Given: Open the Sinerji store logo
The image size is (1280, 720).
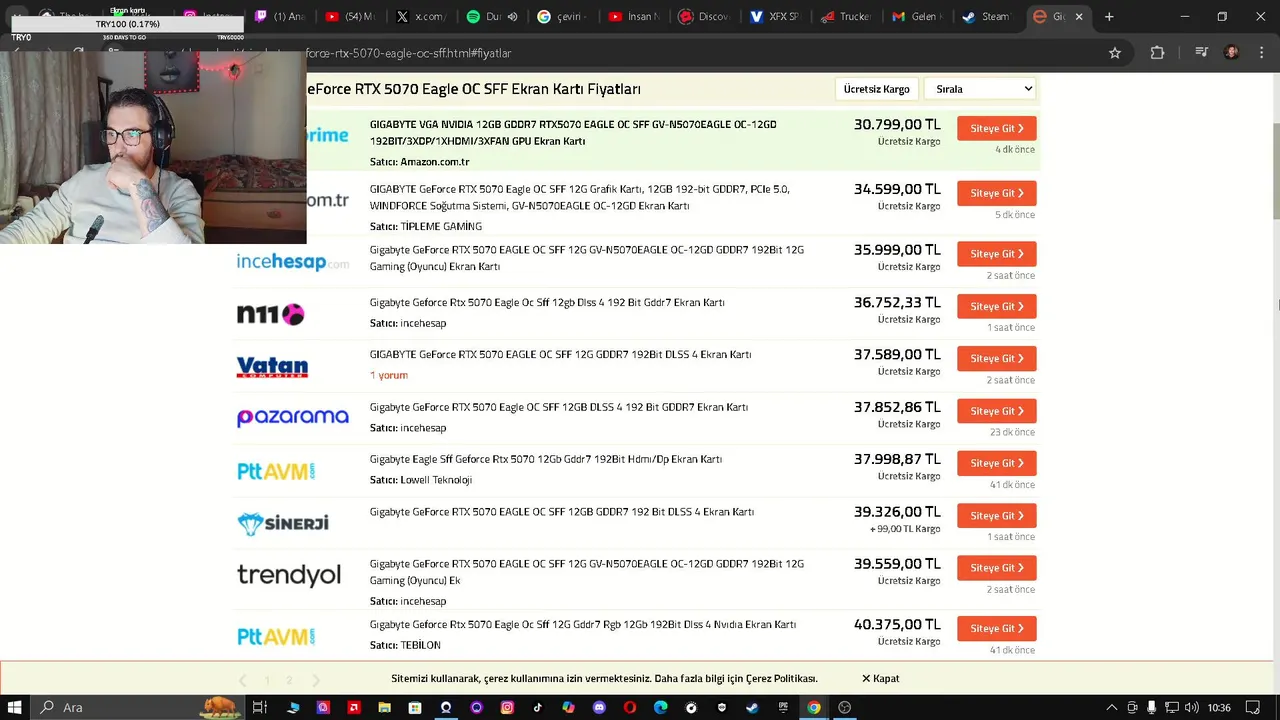Looking at the screenshot, I should [x=283, y=523].
